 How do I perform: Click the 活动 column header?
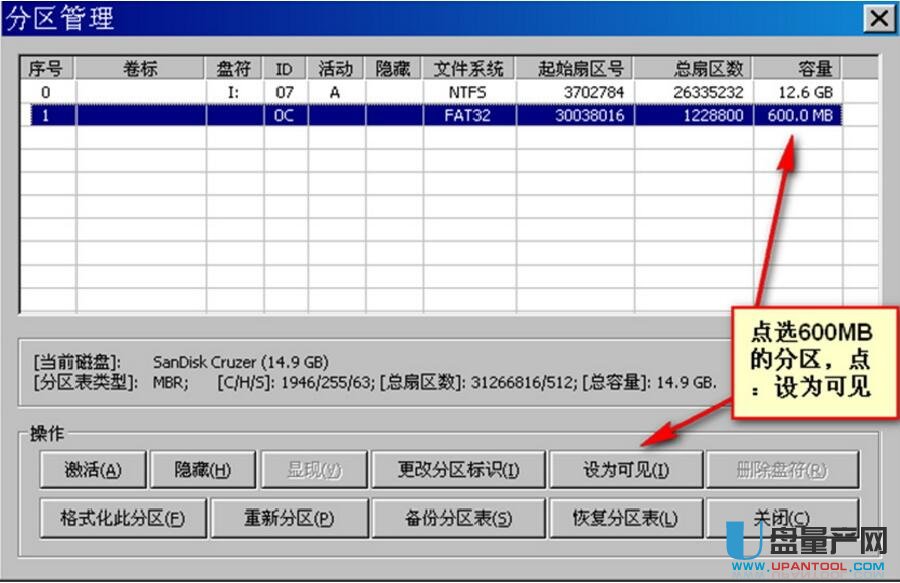coord(336,68)
